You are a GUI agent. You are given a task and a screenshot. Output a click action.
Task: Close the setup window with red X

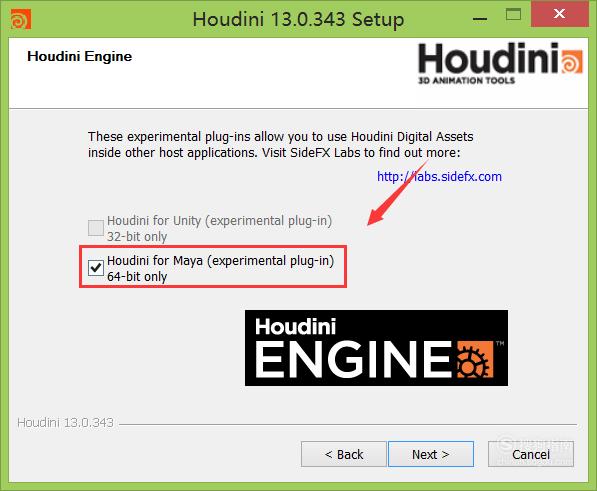point(559,14)
